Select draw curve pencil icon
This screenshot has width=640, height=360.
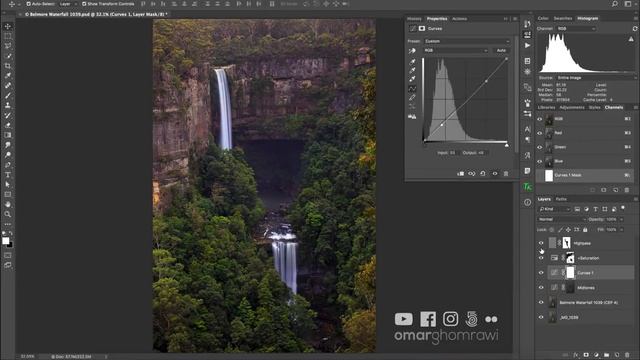tap(412, 98)
